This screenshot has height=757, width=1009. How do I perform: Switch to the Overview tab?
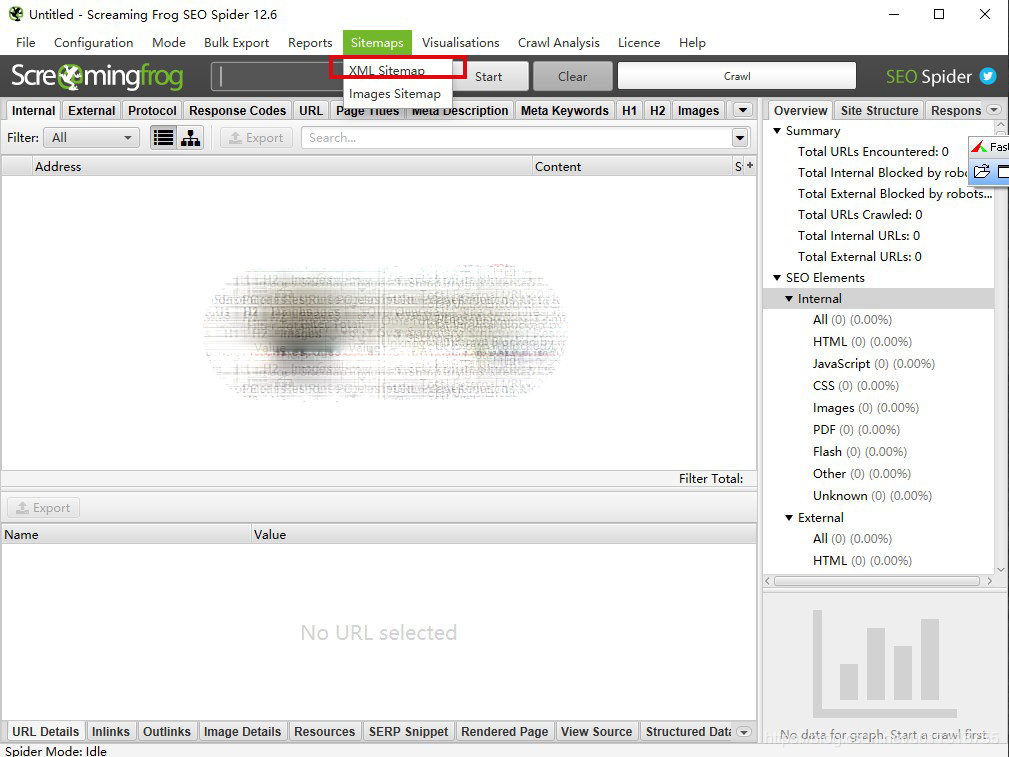pyautogui.click(x=801, y=111)
